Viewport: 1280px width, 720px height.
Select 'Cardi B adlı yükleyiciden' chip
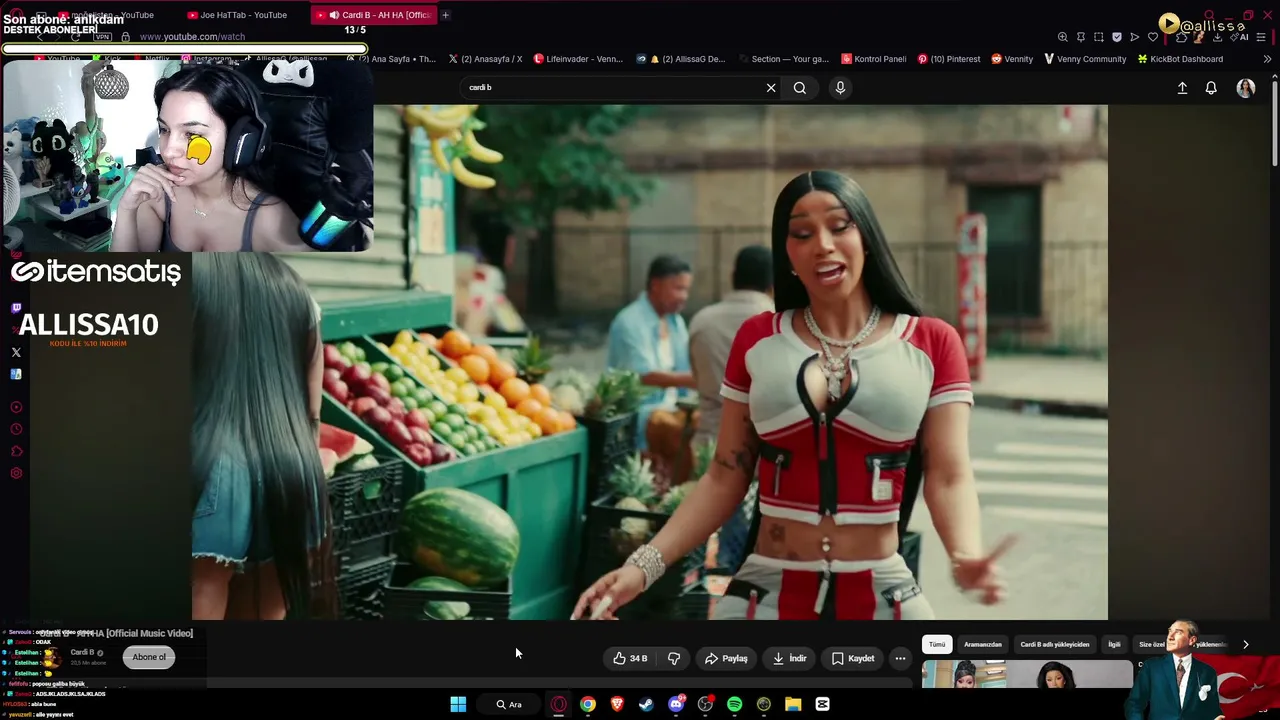point(1055,644)
